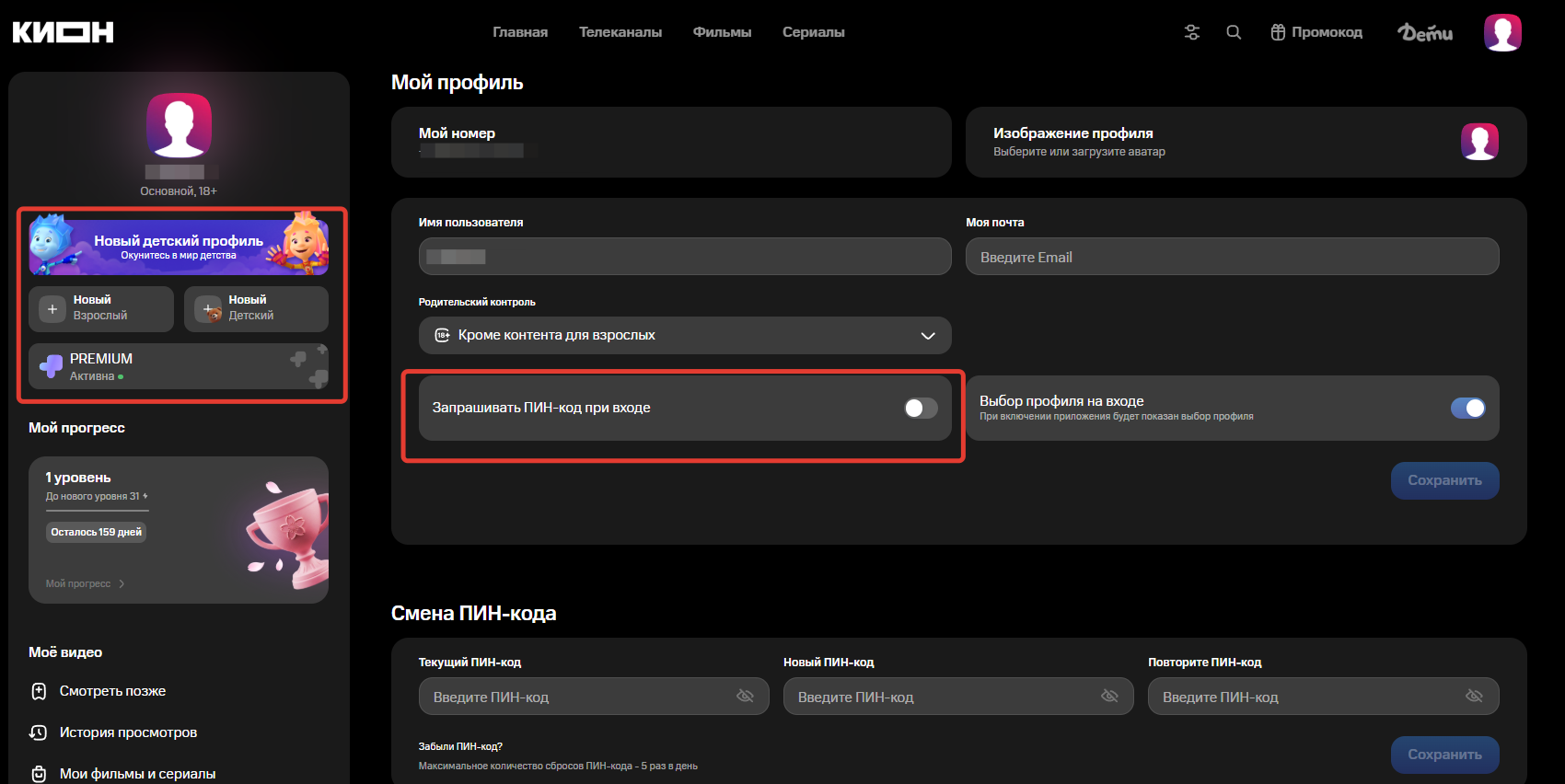This screenshot has height=784, width=1565.
Task: Disable Выбор профиля на входе toggle
Action: coord(1467,408)
